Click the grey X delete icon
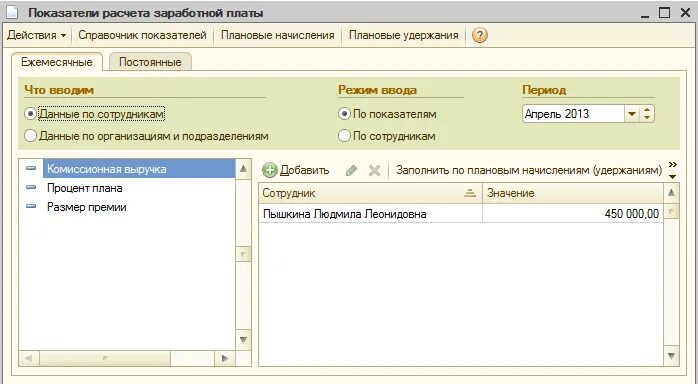 [x=374, y=170]
